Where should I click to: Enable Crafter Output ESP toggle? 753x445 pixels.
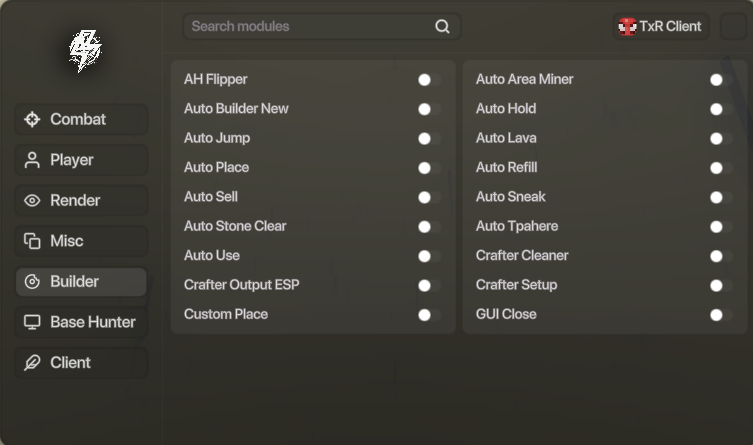tap(429, 285)
